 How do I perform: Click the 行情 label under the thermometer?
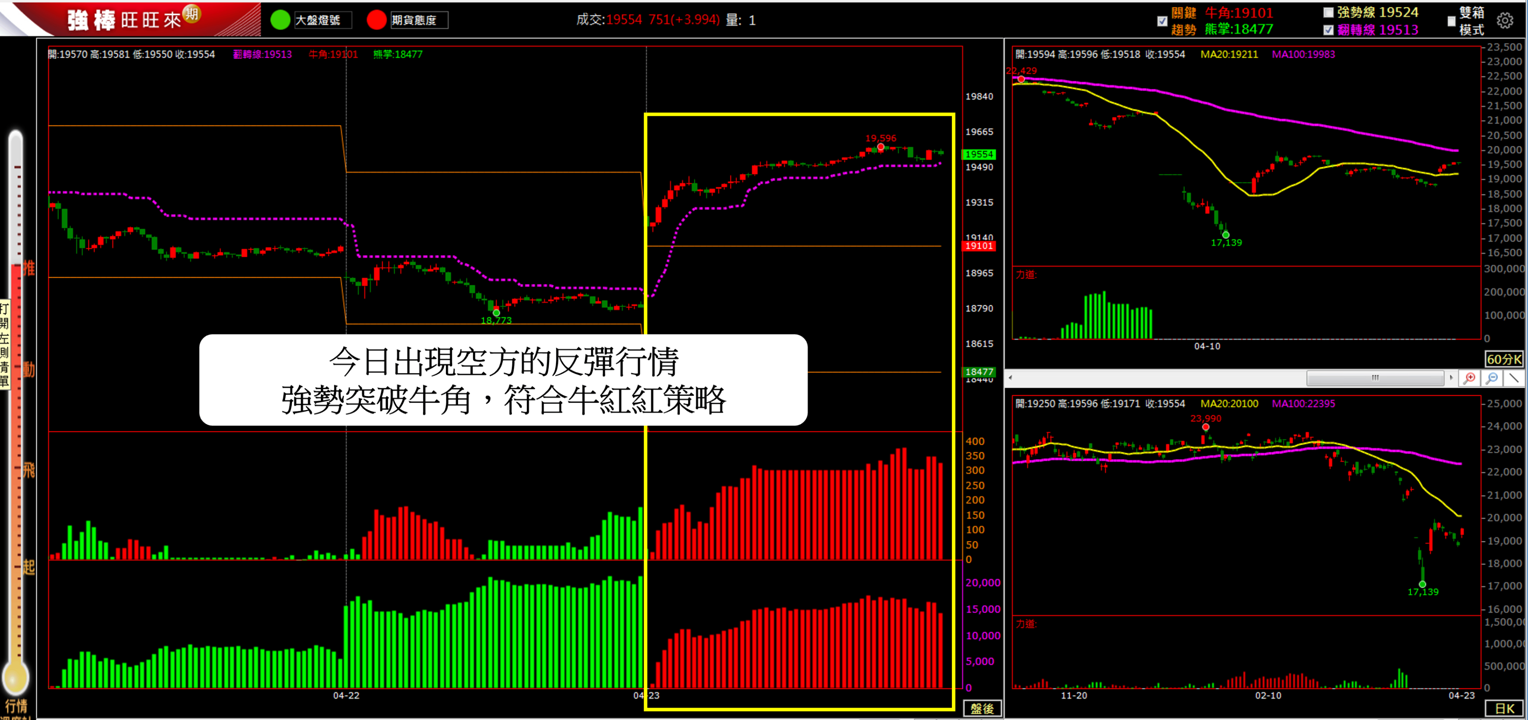pos(15,706)
